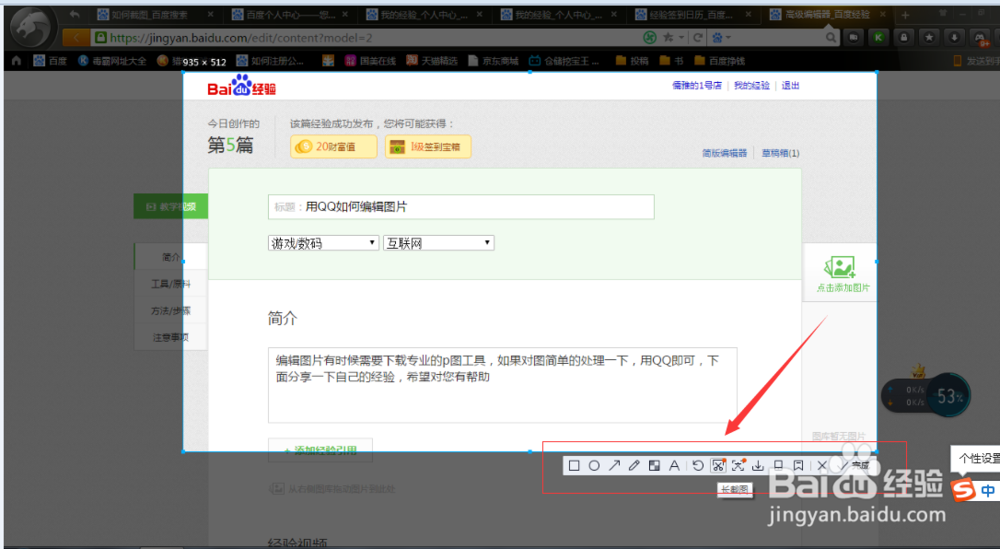Image resolution: width=1000 pixels, height=549 pixels.
Task: Select the rectangle drawing tool in screenshot toolbar
Action: tap(574, 465)
